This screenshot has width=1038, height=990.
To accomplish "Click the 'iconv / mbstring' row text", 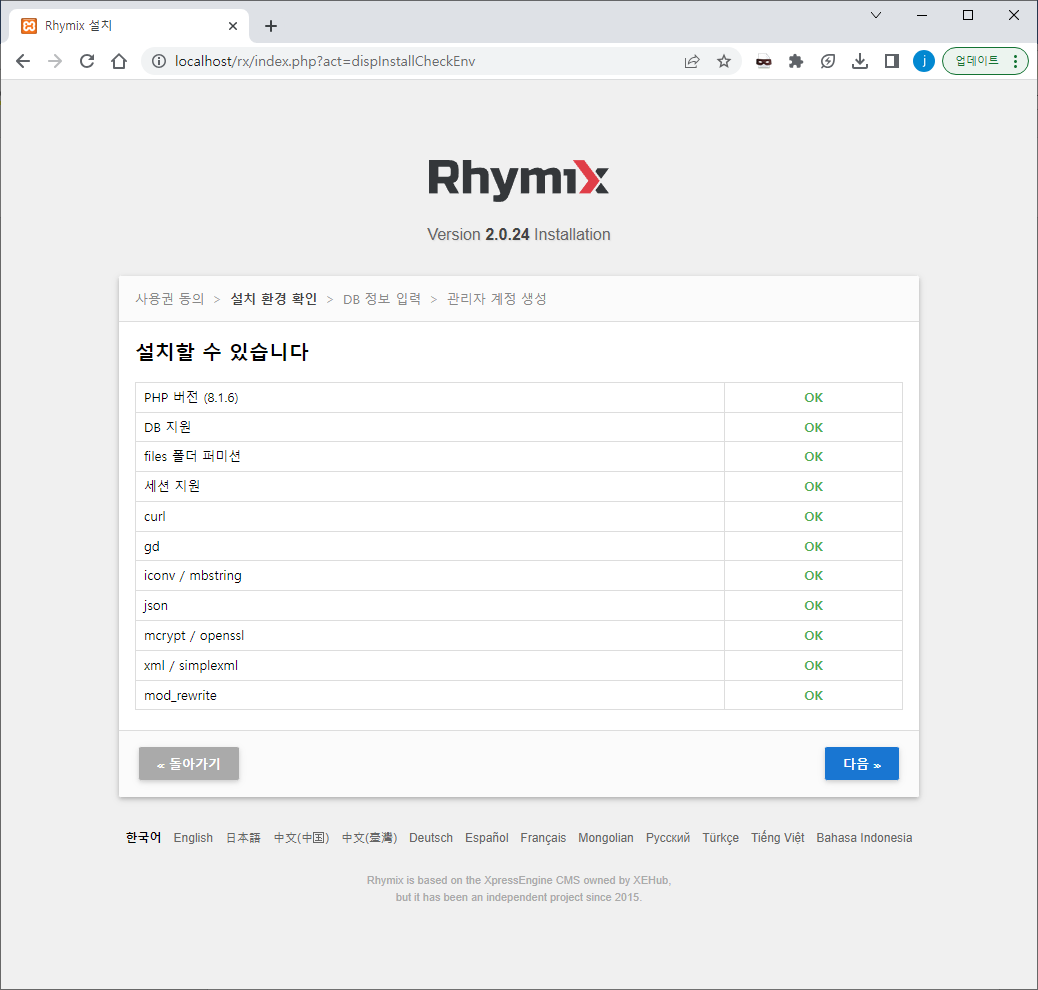I will coord(193,575).
